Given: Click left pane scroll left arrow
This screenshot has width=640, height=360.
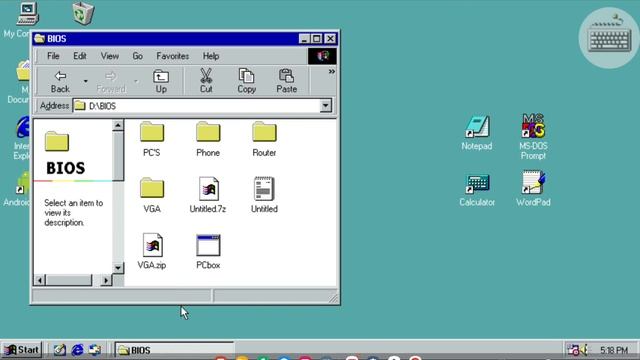Looking at the screenshot, I should pyautogui.click(x=40, y=280).
